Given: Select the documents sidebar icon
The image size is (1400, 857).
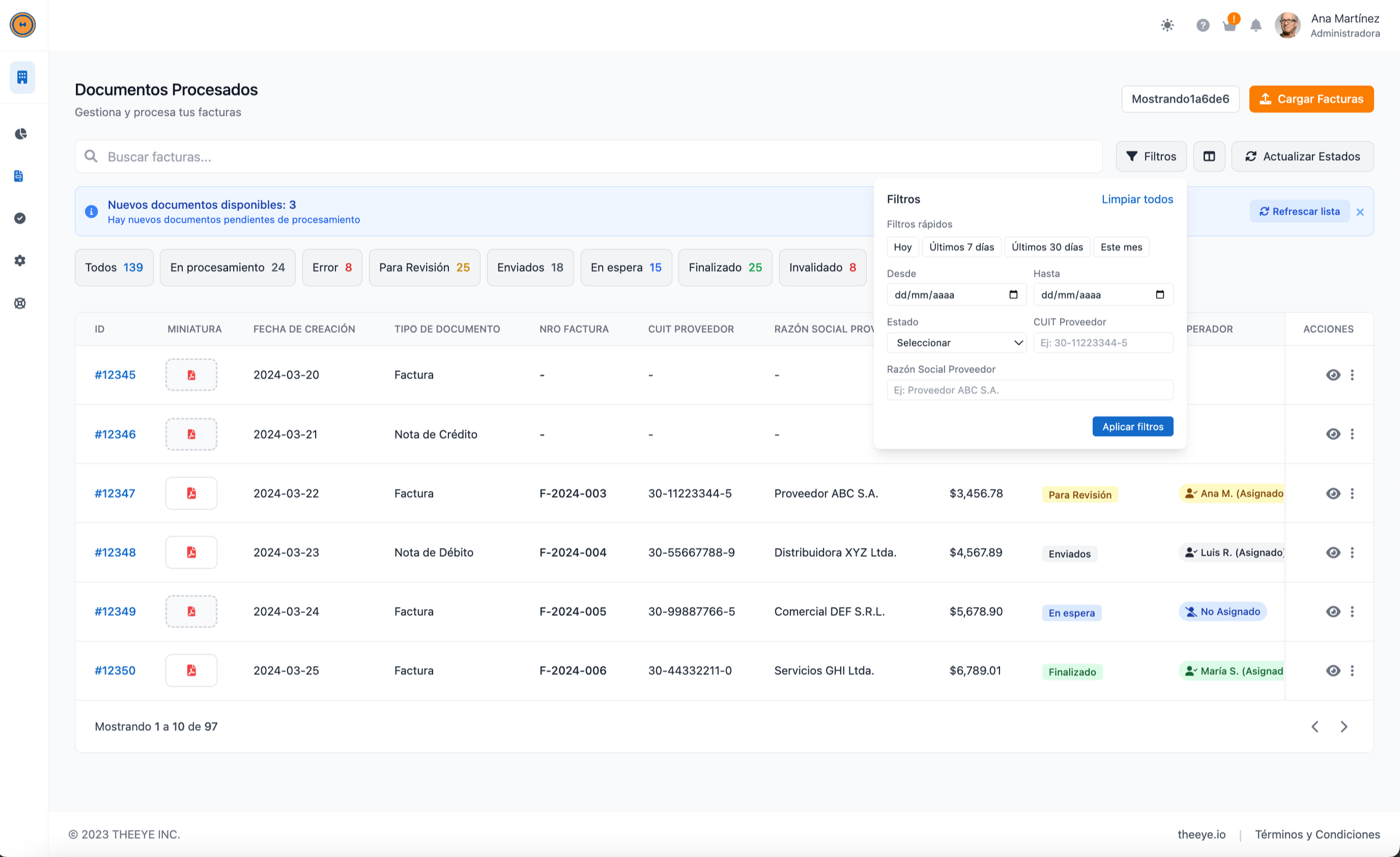Looking at the screenshot, I should 19,175.
